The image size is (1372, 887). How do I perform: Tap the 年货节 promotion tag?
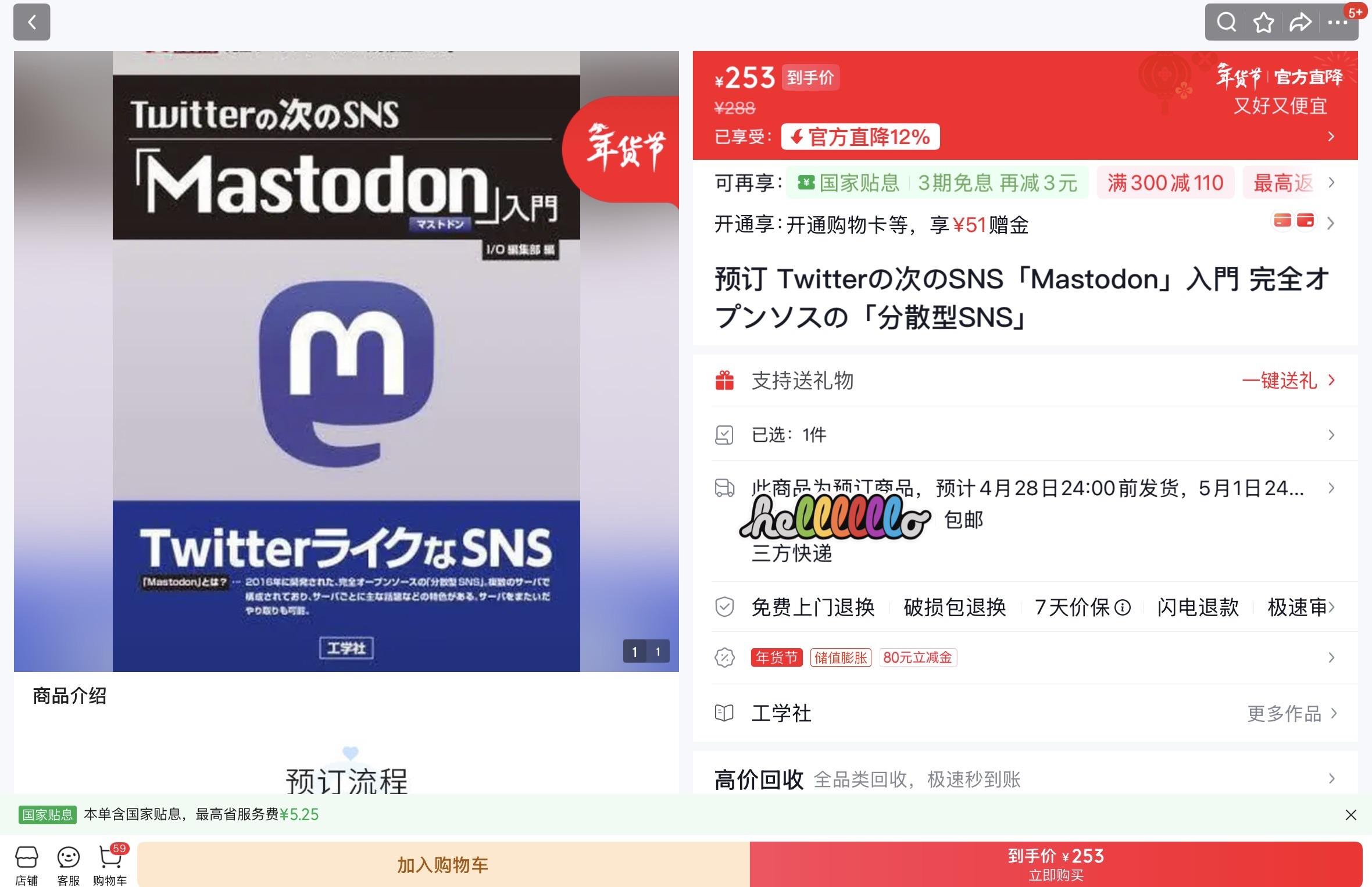coord(776,657)
